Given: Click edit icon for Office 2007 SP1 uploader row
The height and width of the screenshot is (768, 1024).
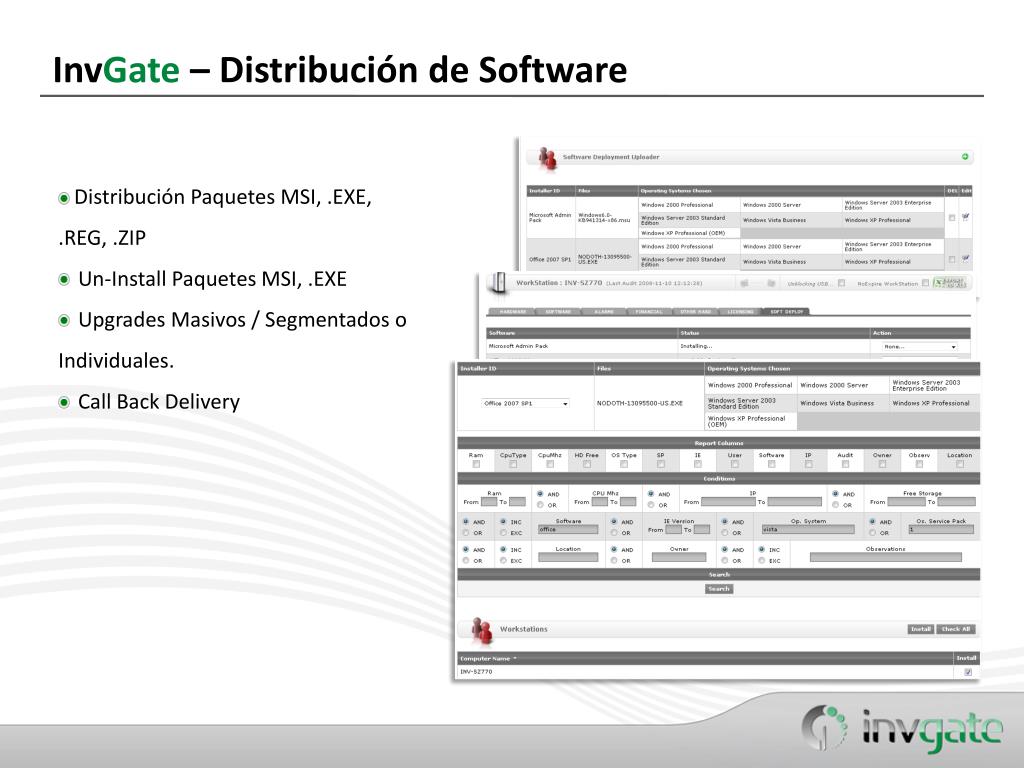Looking at the screenshot, I should point(965,259).
